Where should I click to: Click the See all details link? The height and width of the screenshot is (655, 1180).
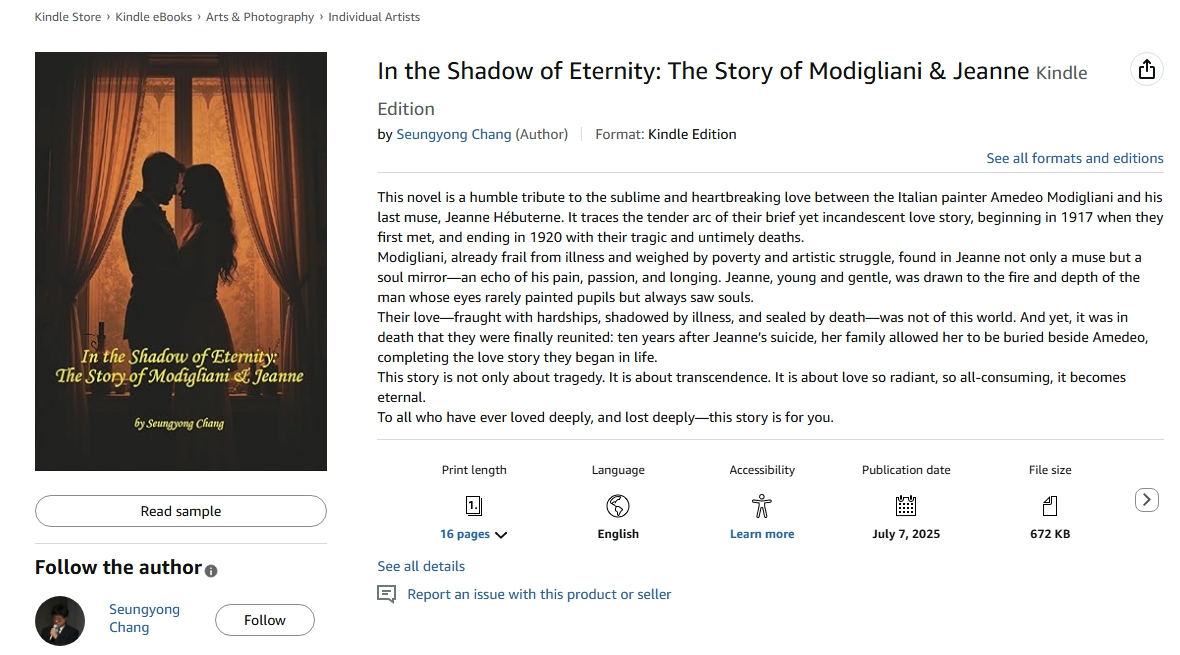point(421,566)
